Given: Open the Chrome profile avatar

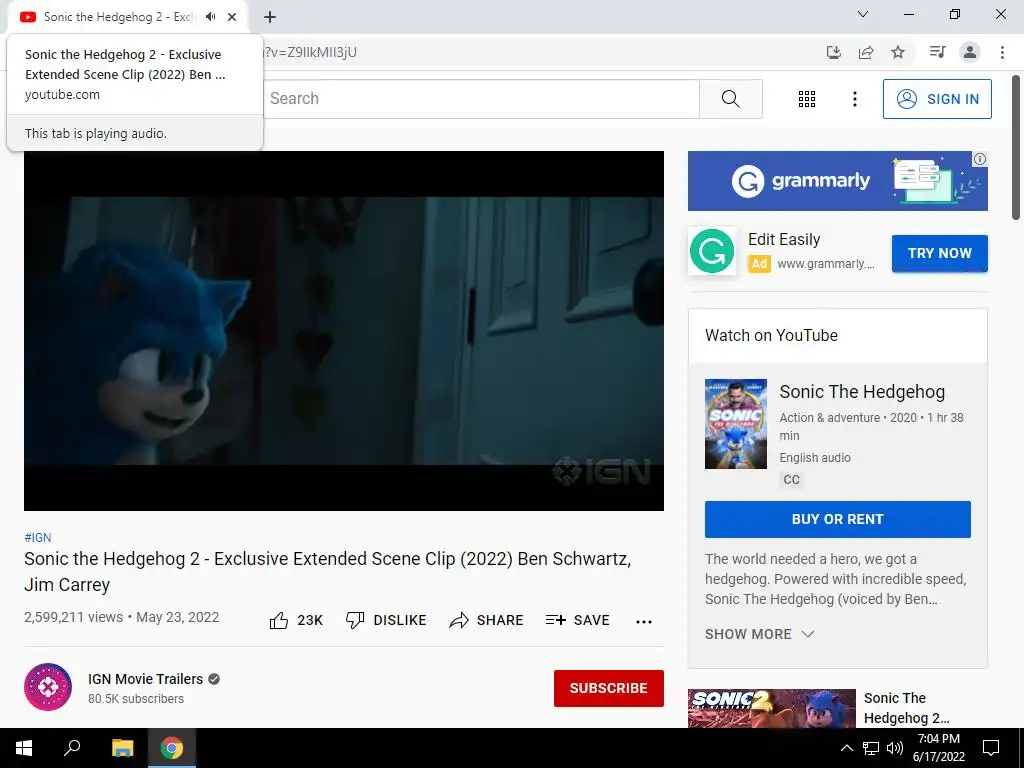Looking at the screenshot, I should tap(970, 52).
